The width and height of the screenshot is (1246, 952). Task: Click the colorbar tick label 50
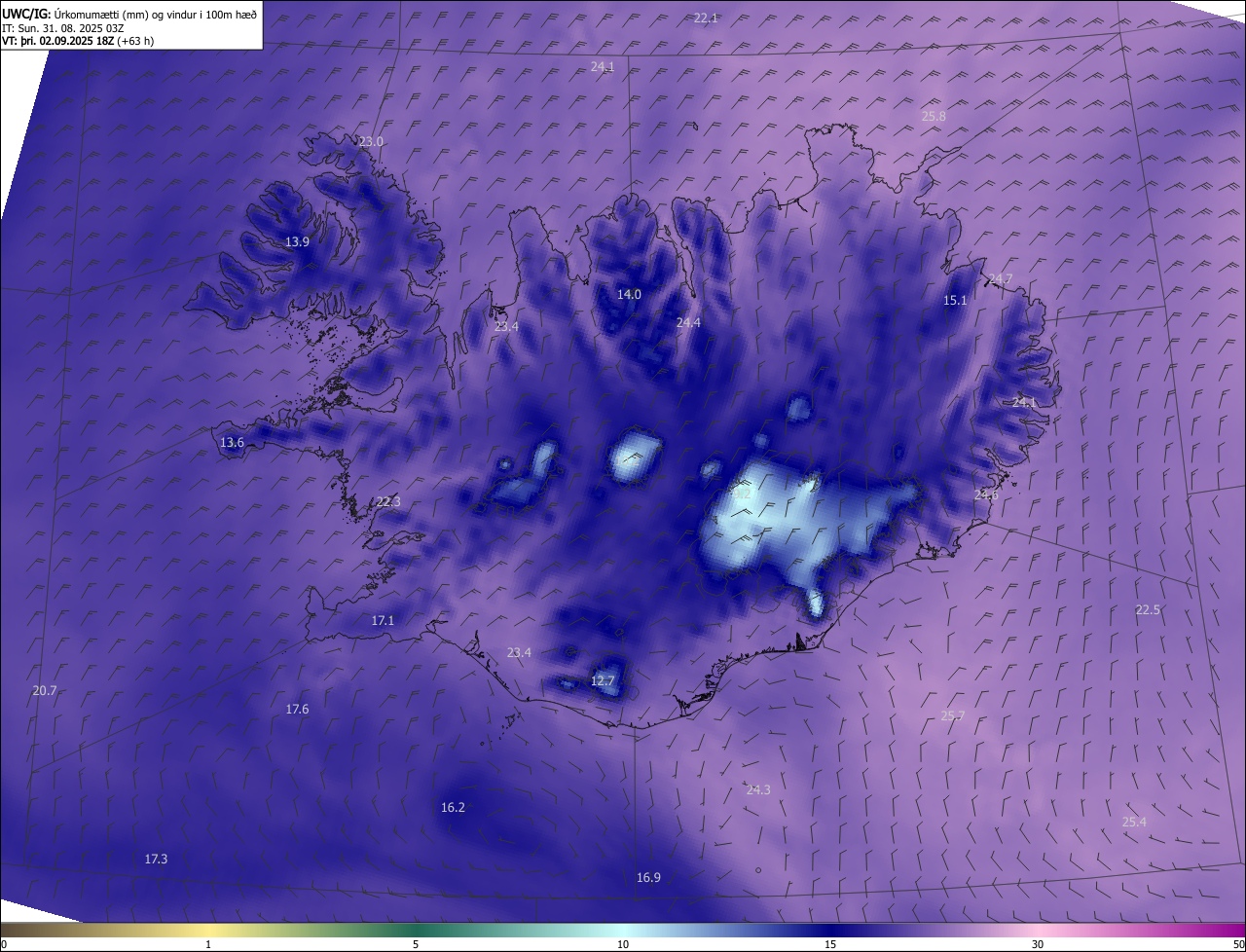point(1238,944)
